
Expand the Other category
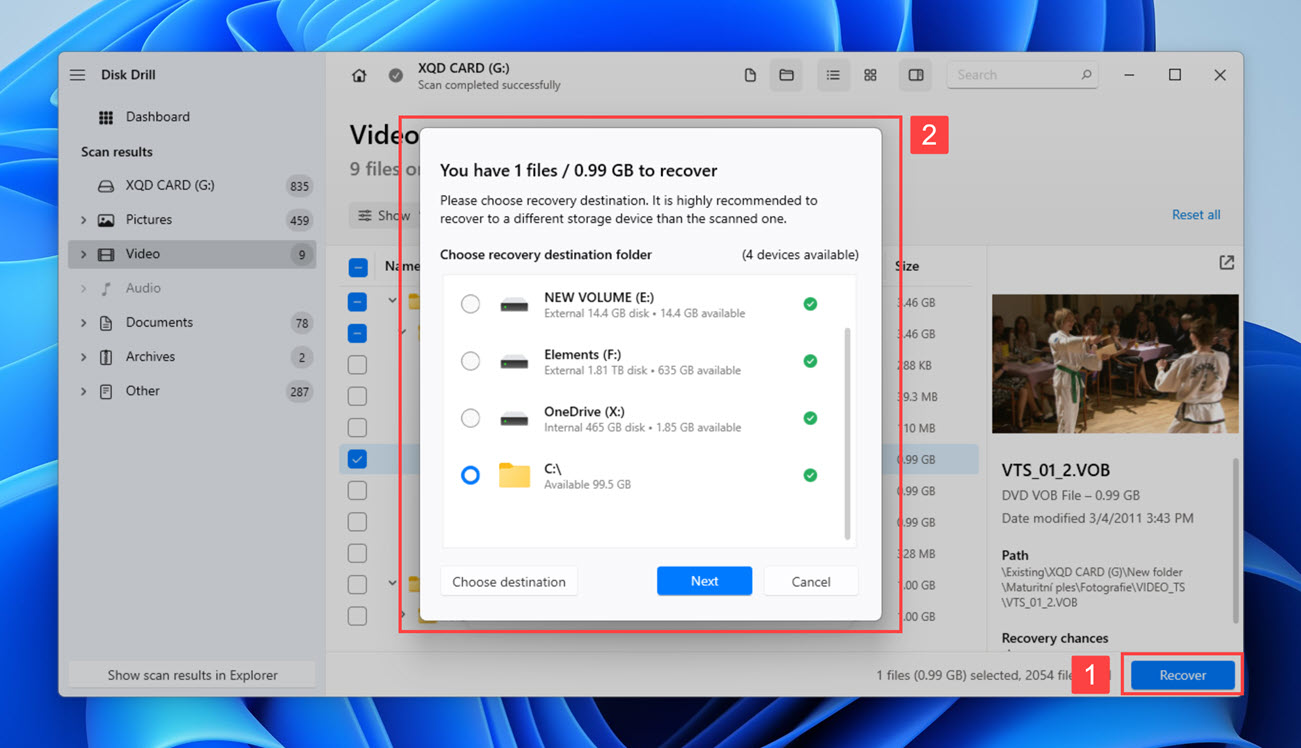pos(83,391)
